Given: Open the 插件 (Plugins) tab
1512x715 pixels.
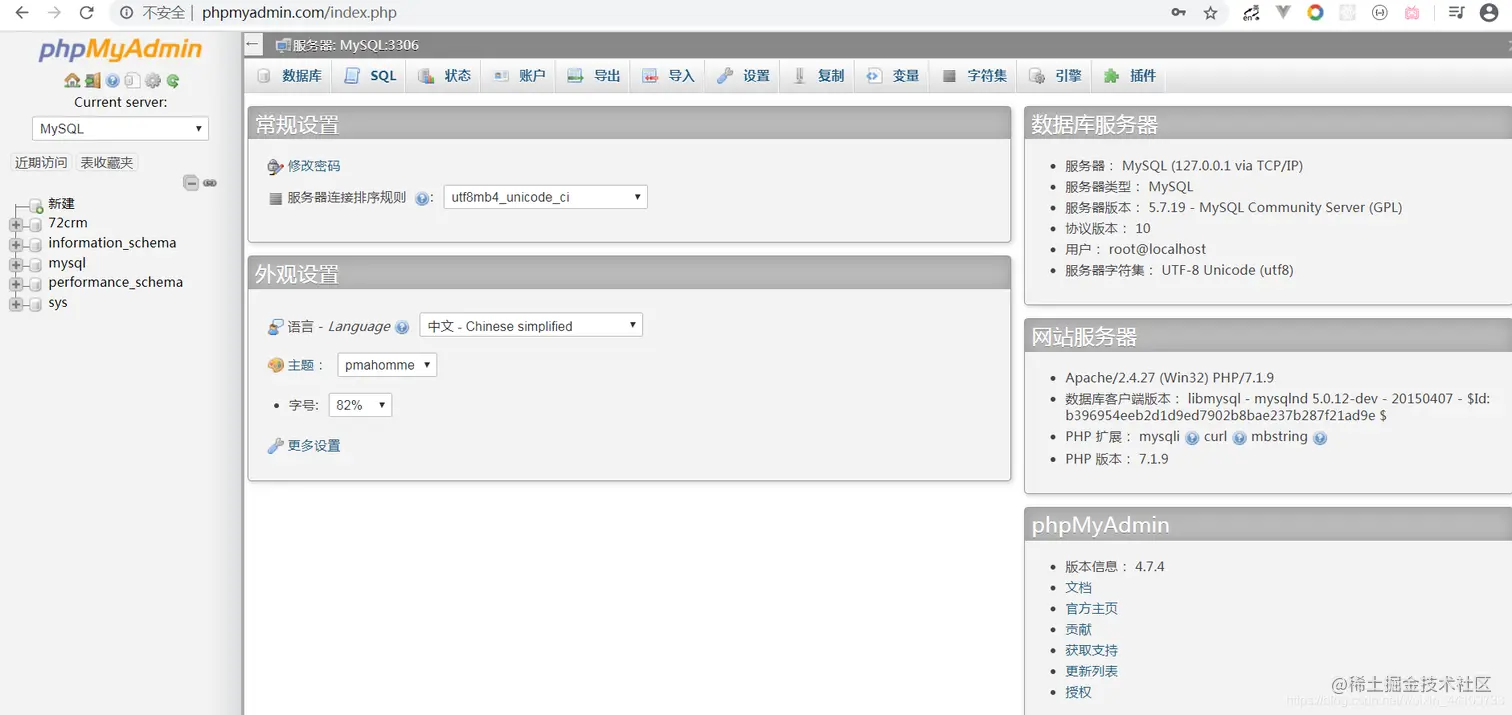Looking at the screenshot, I should [1130, 76].
